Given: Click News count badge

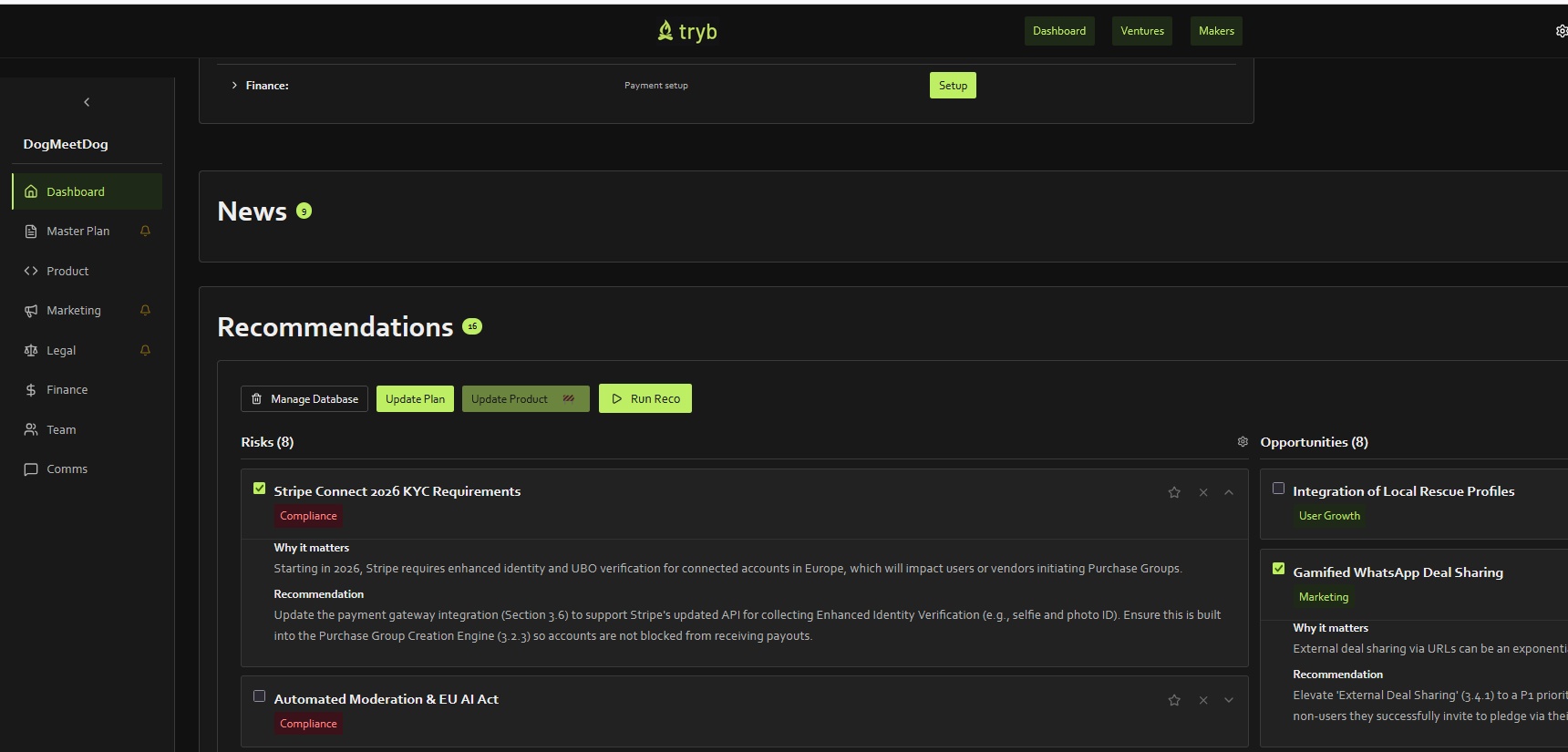Looking at the screenshot, I should (x=304, y=211).
